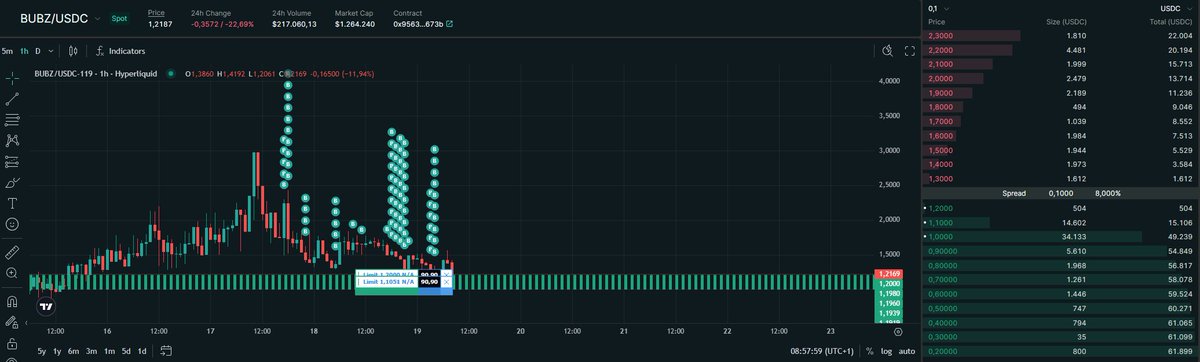Toggle visibility dot of BUBZ/USDC legend
Viewport: 1200px width, 362px height.
(172, 73)
